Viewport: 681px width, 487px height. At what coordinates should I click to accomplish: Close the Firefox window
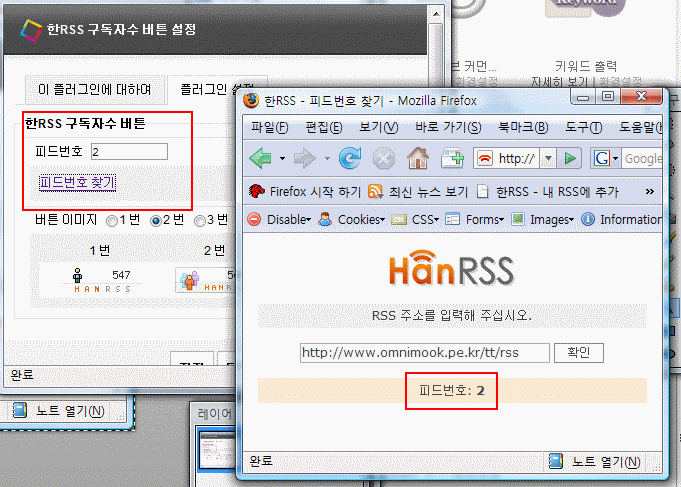[642, 96]
